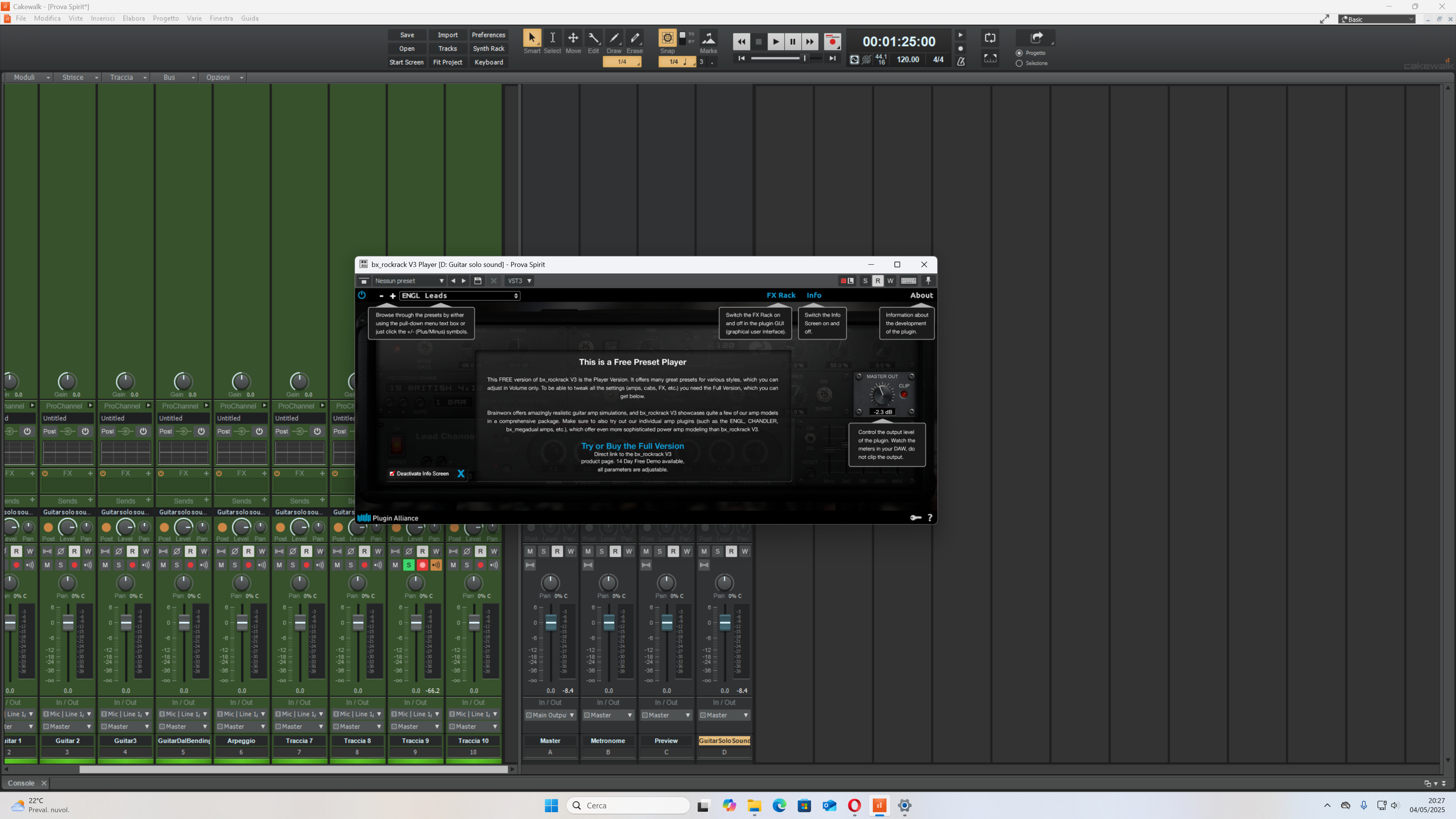Select the Draw tool
This screenshot has width=1456, height=819.
pyautogui.click(x=614, y=38)
